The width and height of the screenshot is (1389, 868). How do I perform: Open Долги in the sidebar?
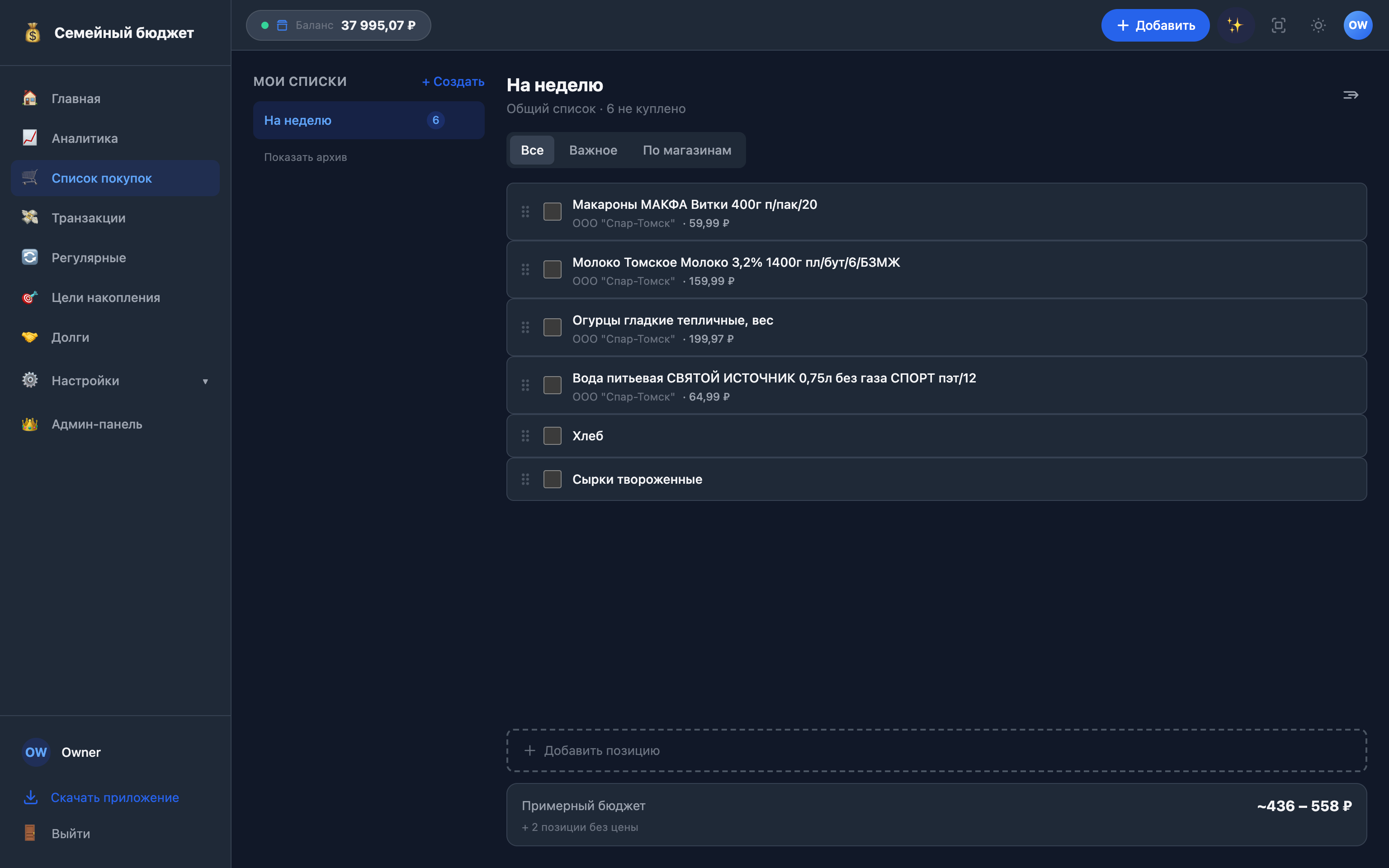[x=115, y=337]
